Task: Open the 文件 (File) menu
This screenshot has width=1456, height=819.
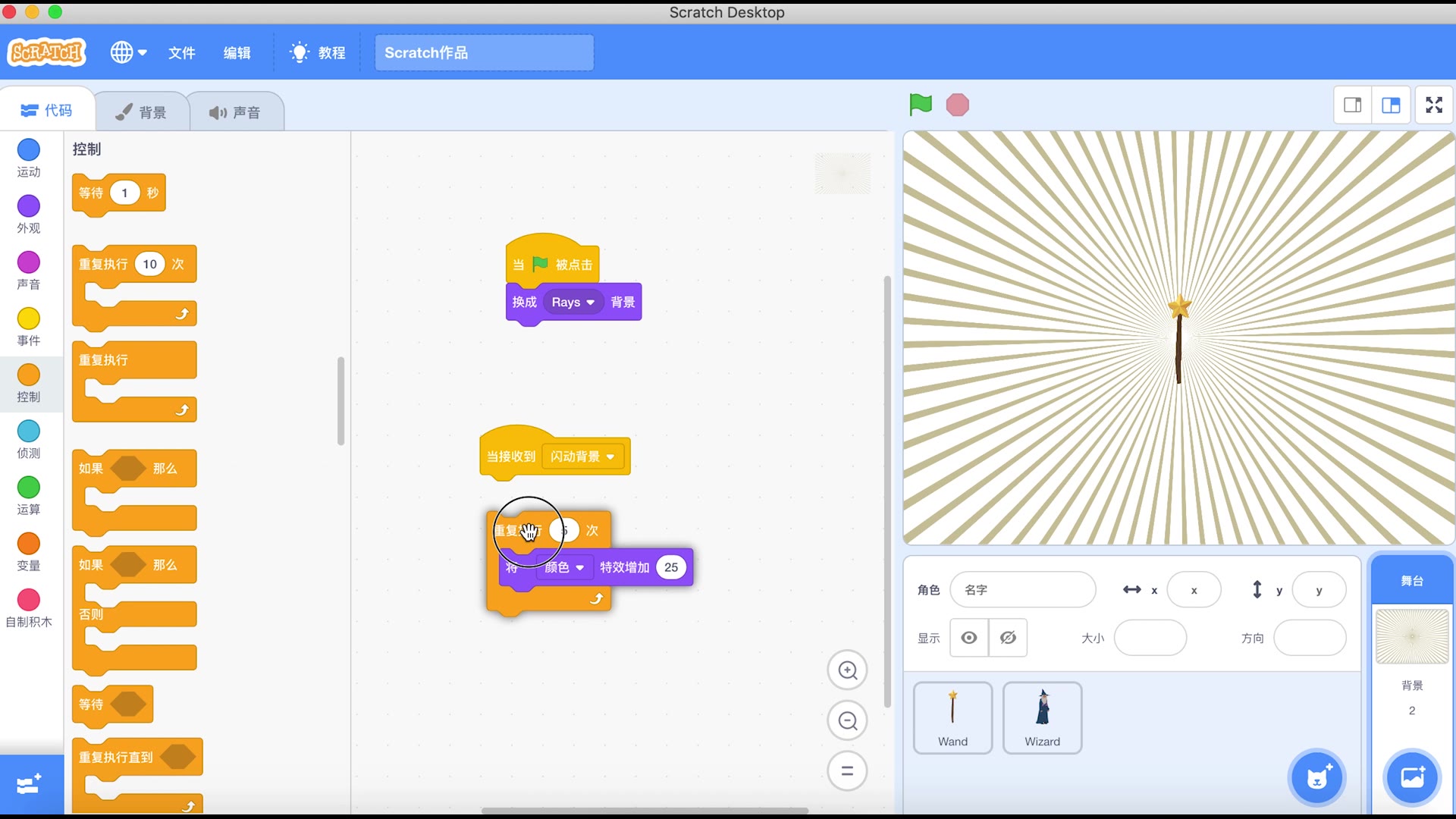Action: (181, 53)
